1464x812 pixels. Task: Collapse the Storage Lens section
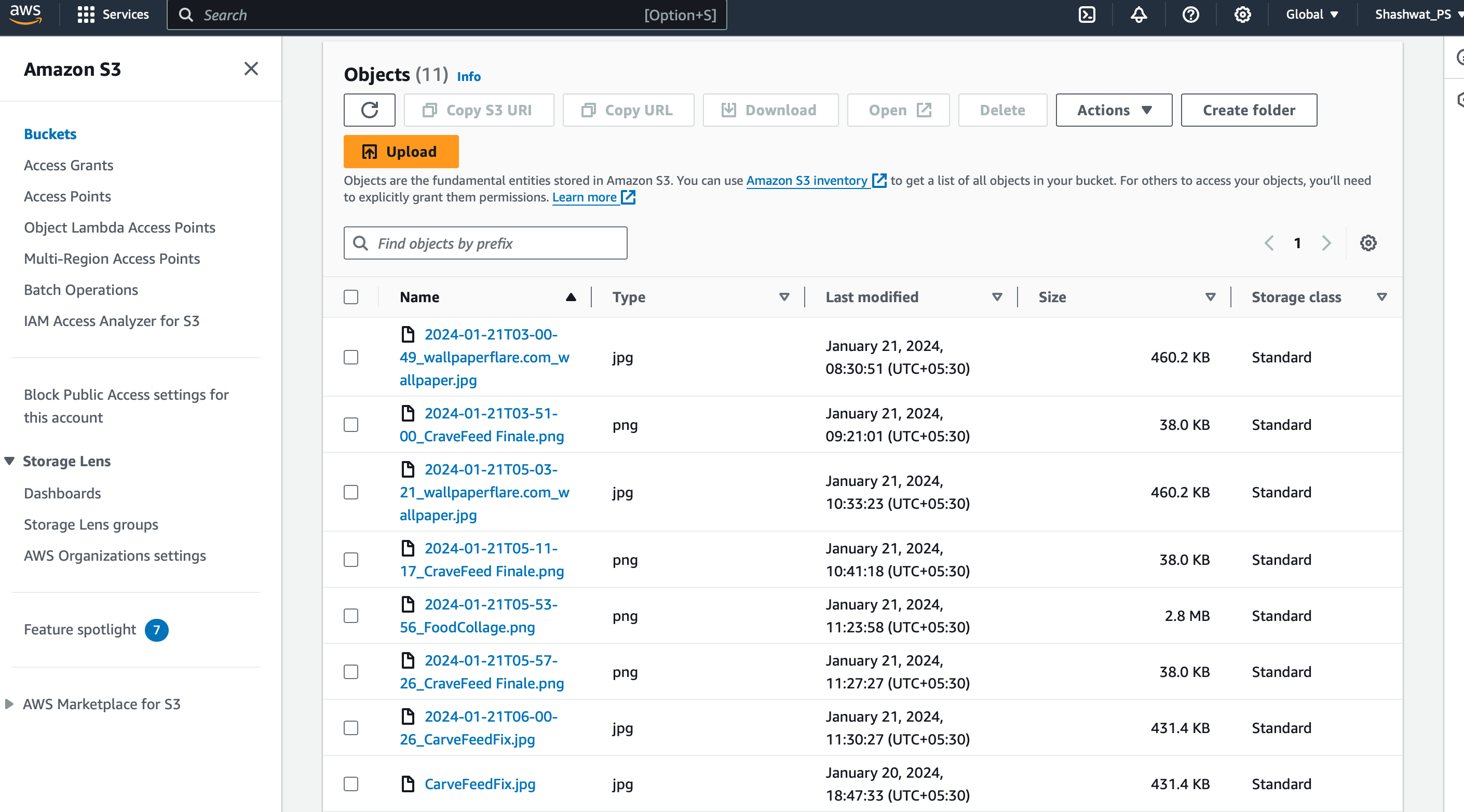pyautogui.click(x=10, y=461)
